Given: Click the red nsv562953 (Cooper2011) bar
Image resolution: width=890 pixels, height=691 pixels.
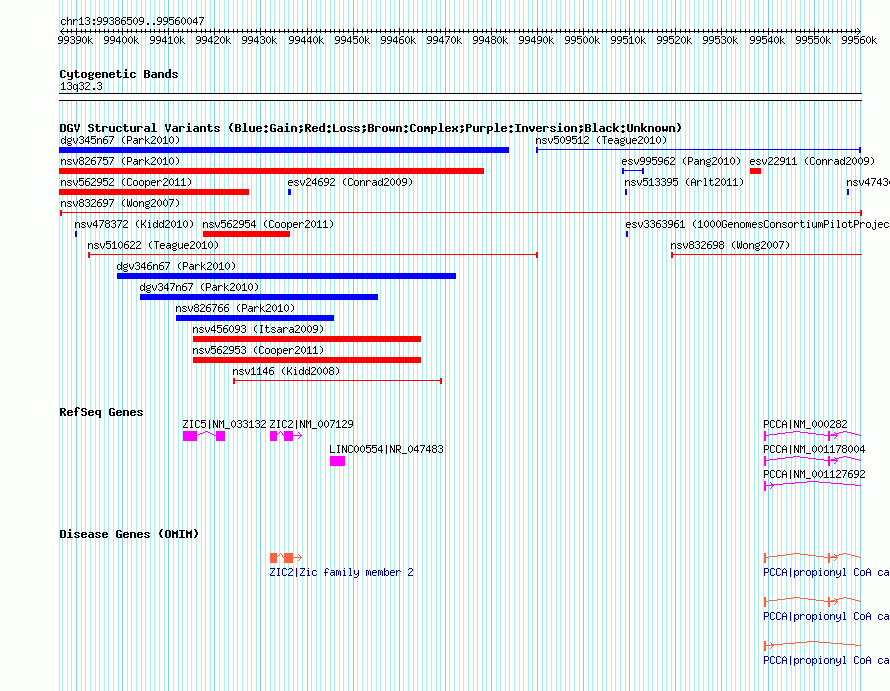Looking at the screenshot, I should pyautogui.click(x=307, y=360).
